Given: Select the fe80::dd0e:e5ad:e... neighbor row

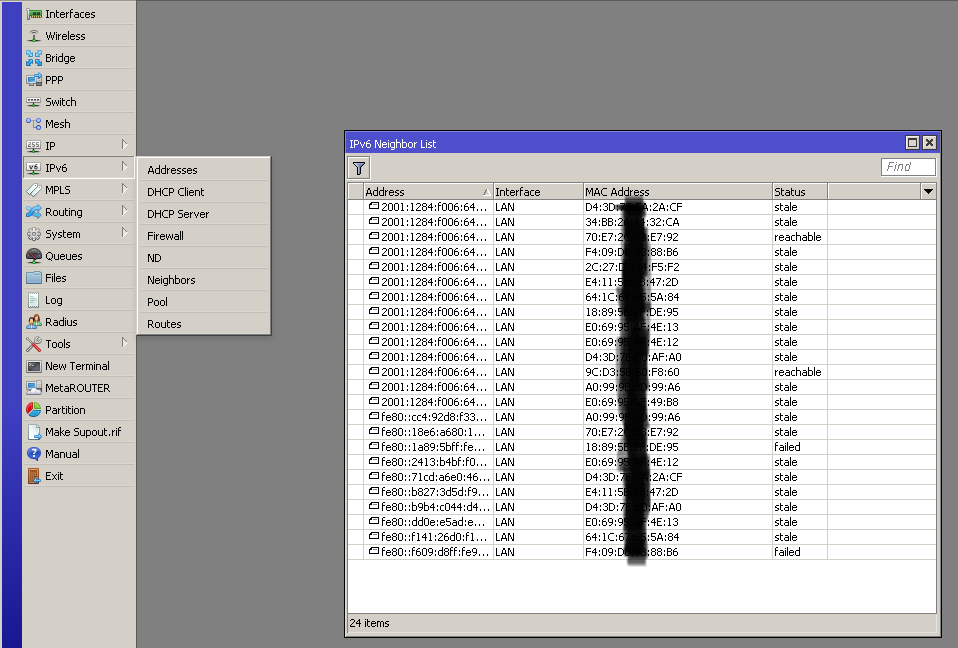Looking at the screenshot, I should [642, 522].
